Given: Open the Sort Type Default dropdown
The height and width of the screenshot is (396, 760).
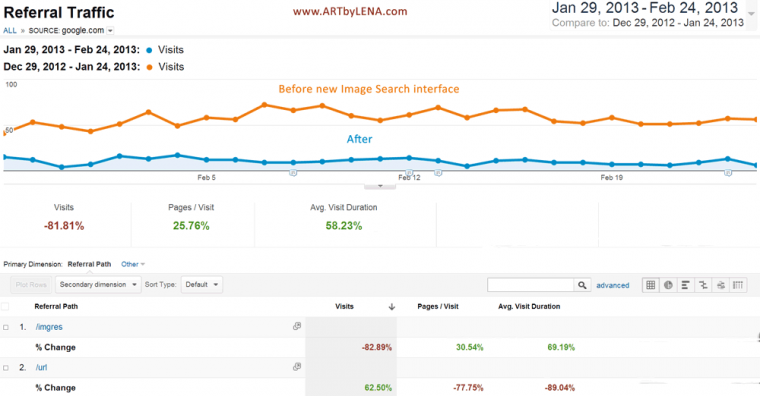Looking at the screenshot, I should click(202, 285).
